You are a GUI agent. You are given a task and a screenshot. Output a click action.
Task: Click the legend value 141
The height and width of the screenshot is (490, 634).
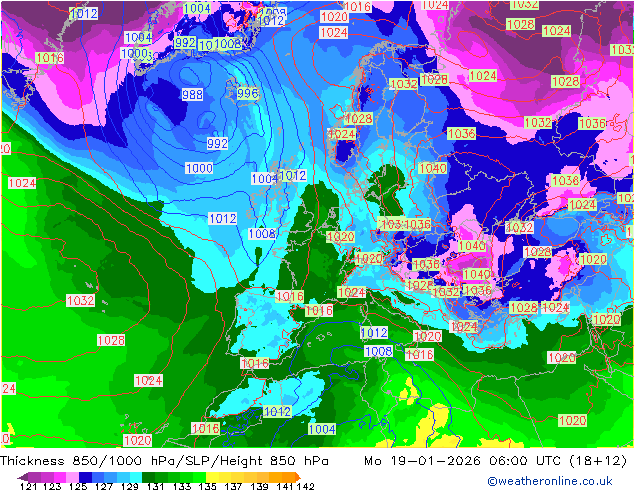[x=285, y=486]
